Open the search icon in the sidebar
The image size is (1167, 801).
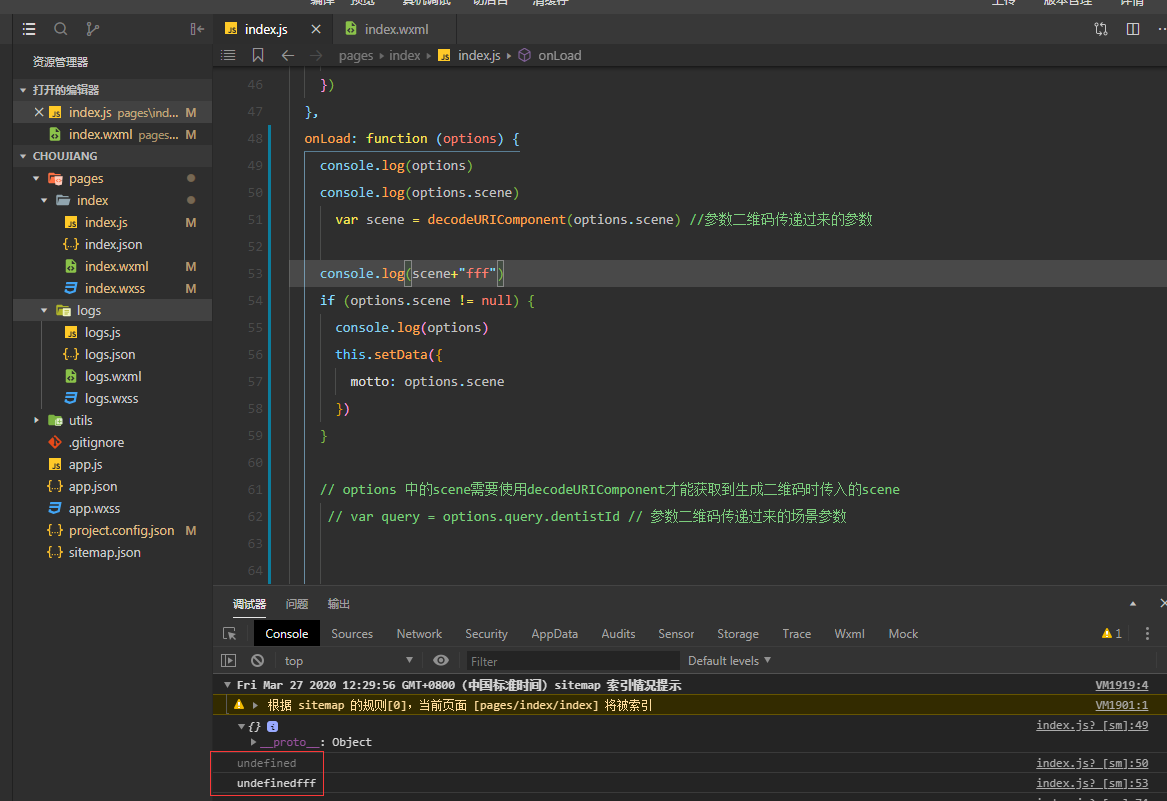(61, 30)
